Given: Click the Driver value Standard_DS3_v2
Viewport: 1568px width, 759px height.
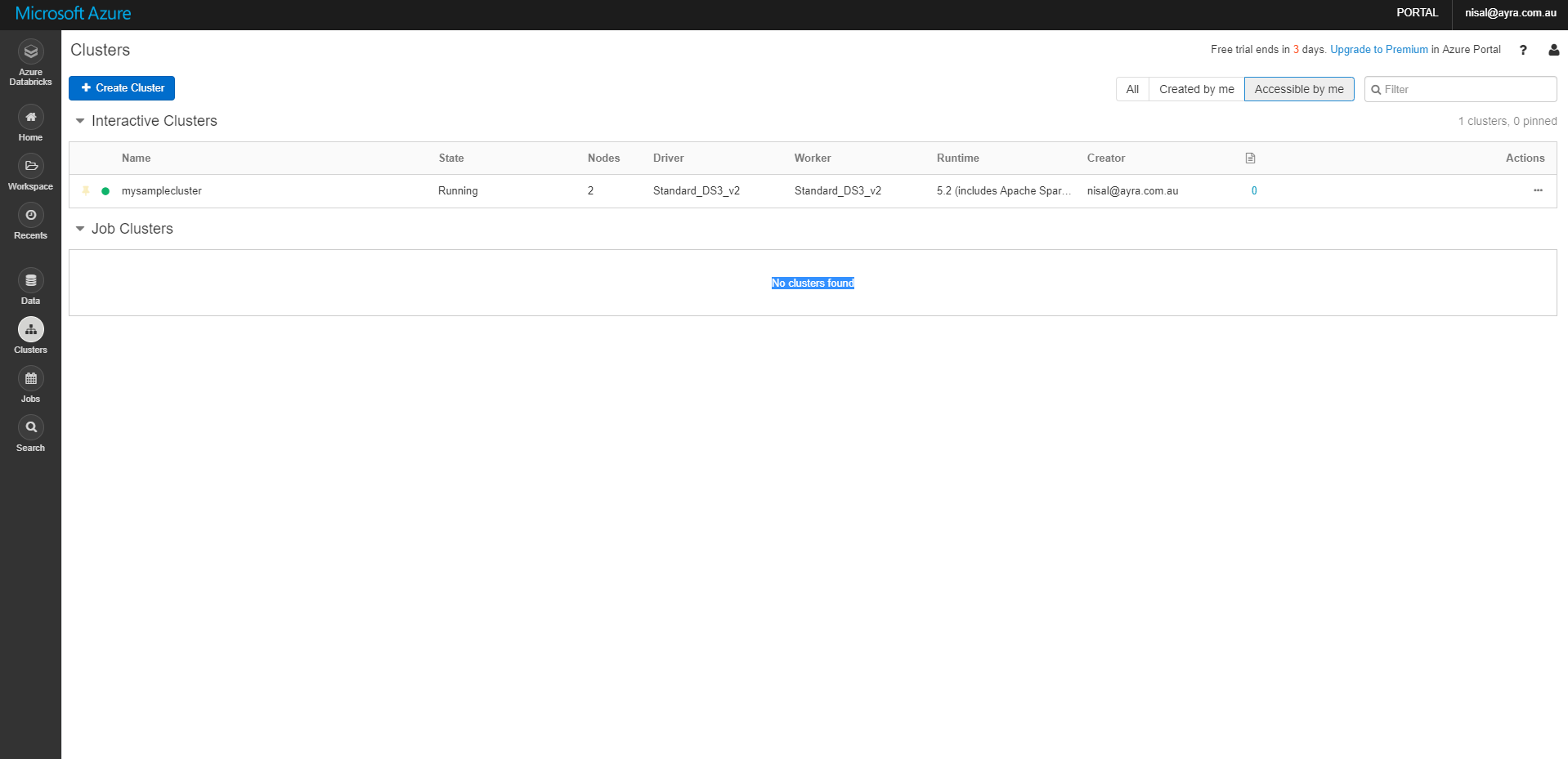Looking at the screenshot, I should pyautogui.click(x=697, y=191).
